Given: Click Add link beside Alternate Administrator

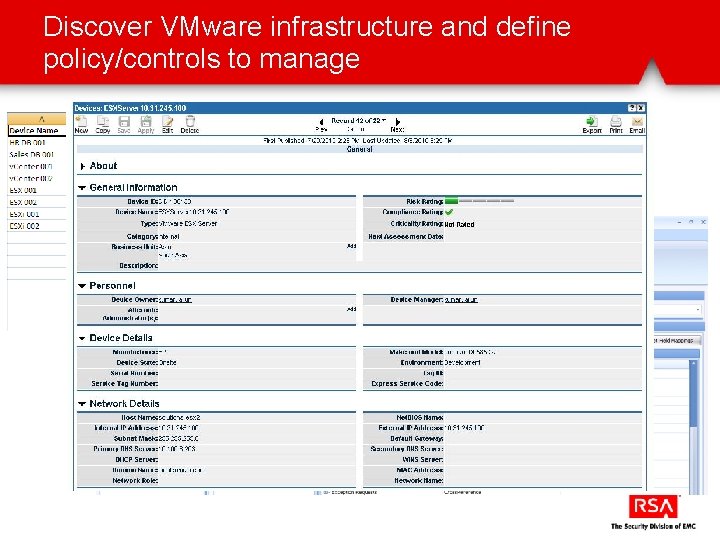Looking at the screenshot, I should (351, 309).
